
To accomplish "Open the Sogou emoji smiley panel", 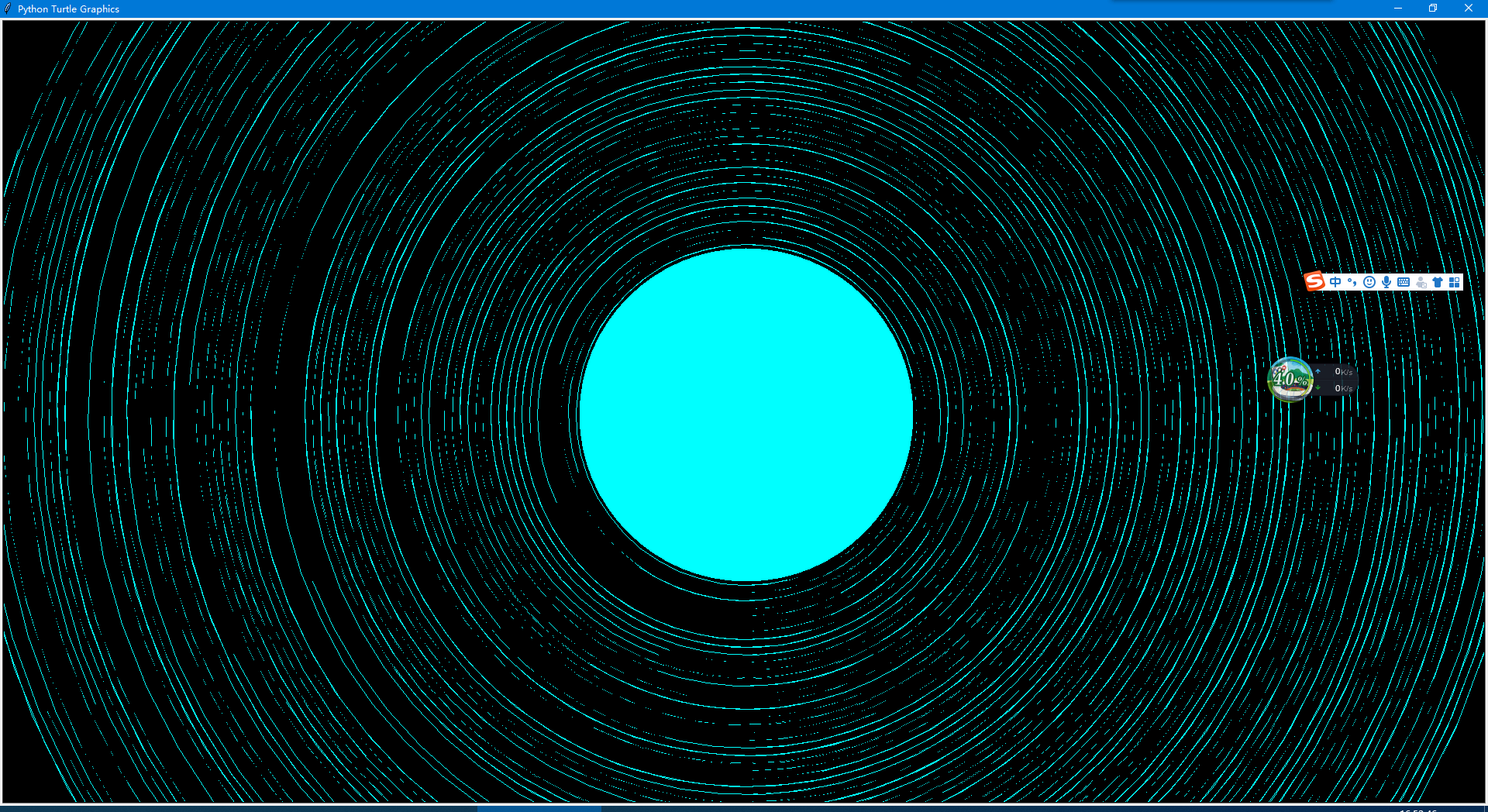I will pyautogui.click(x=1369, y=282).
